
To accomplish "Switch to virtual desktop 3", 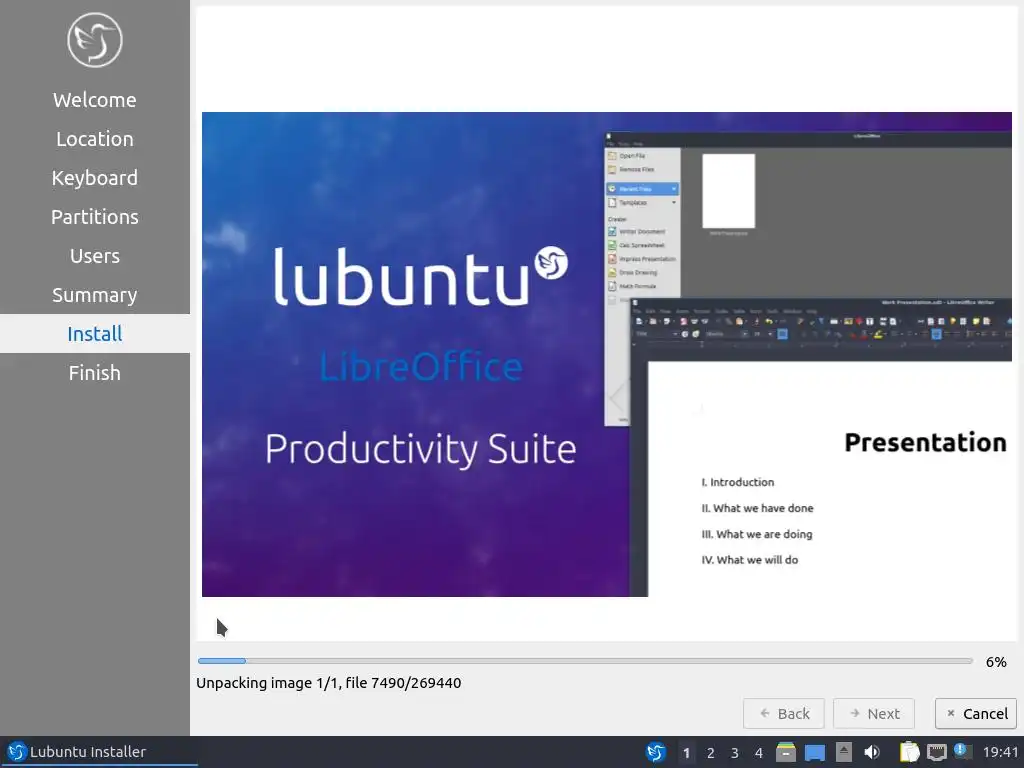I will (x=735, y=753).
